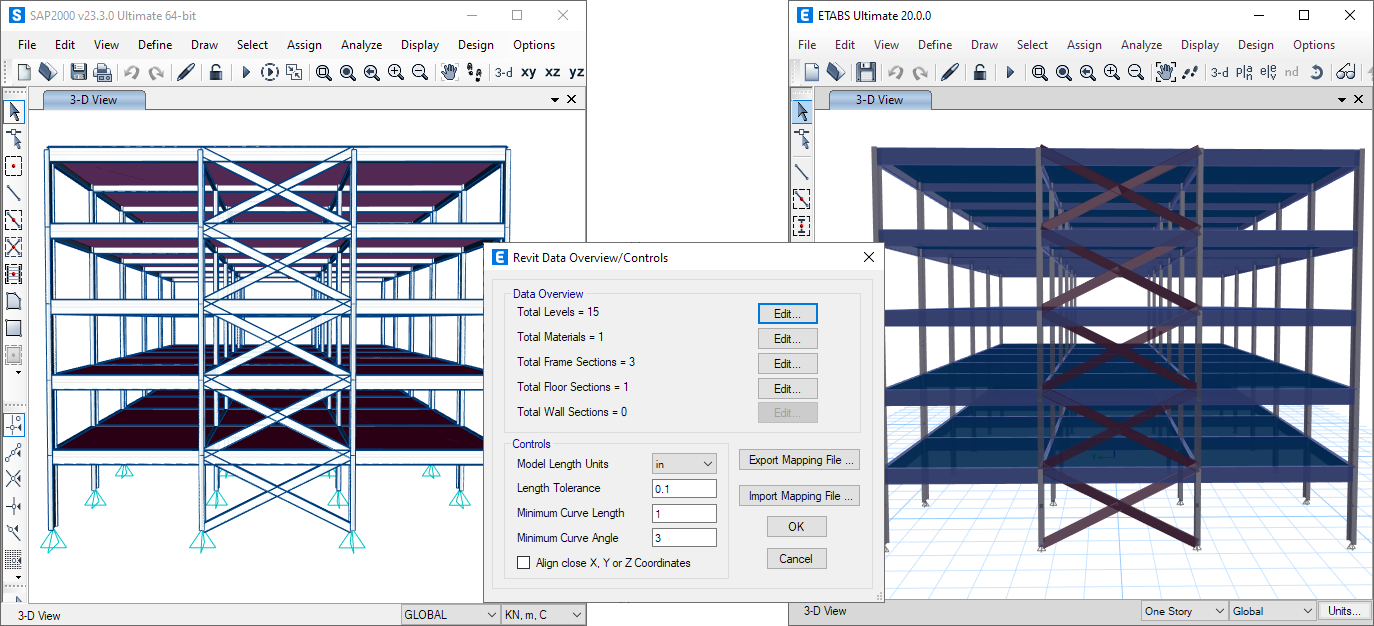Click Edit button for Total Materials
The height and width of the screenshot is (626, 1374).
click(x=788, y=339)
